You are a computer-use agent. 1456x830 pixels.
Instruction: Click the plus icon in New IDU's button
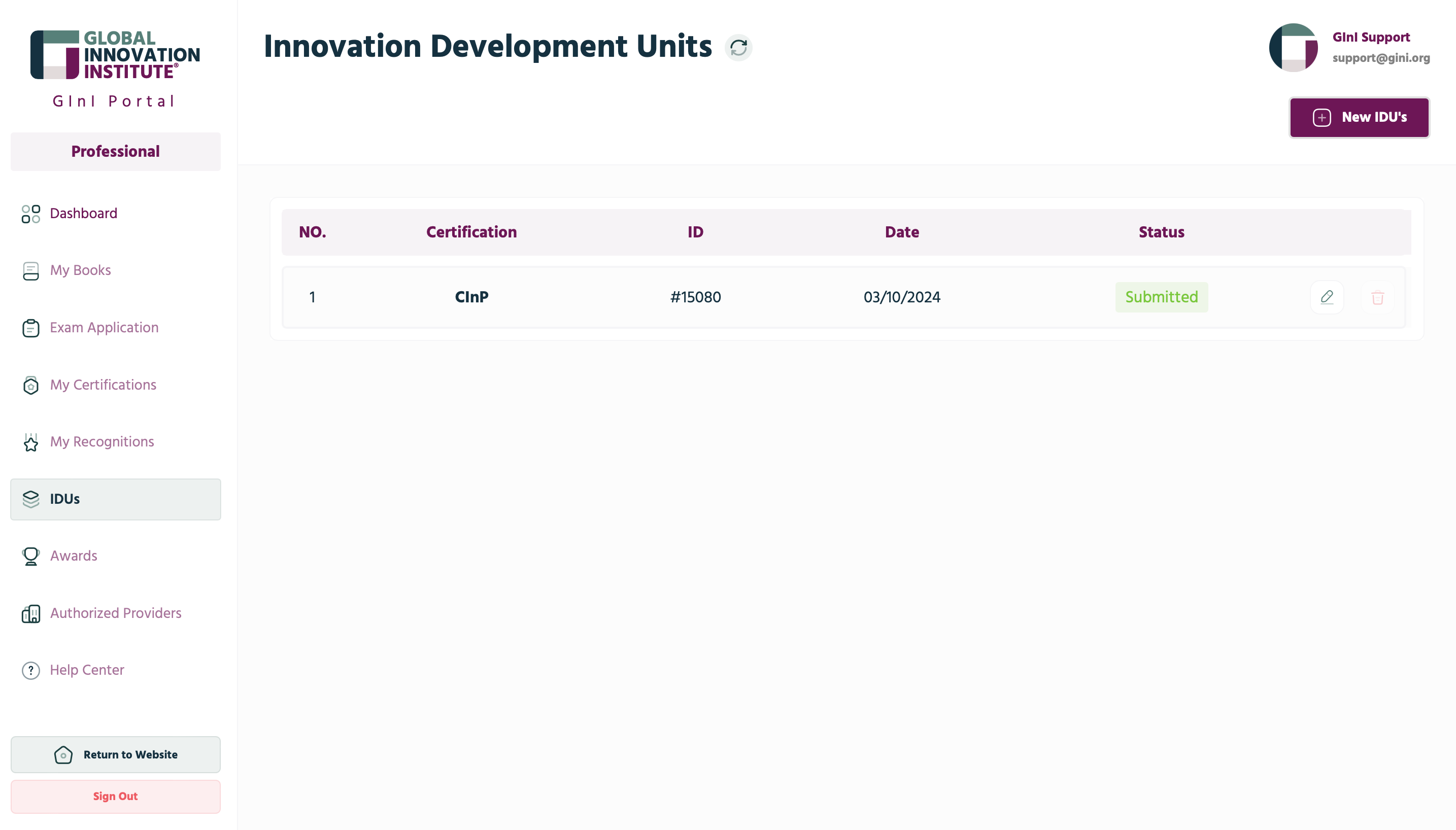(1322, 117)
